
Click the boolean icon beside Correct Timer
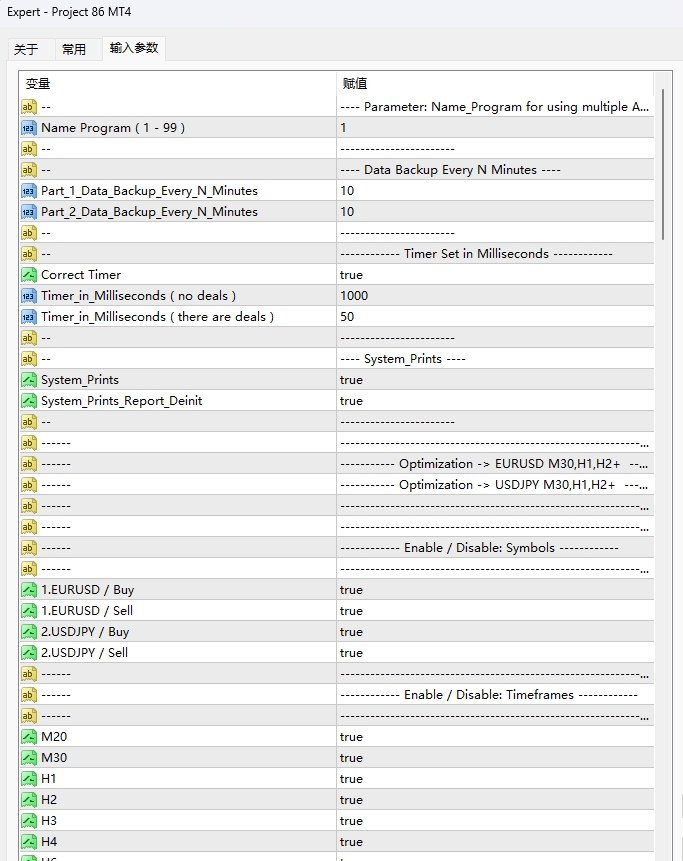pyautogui.click(x=28, y=275)
